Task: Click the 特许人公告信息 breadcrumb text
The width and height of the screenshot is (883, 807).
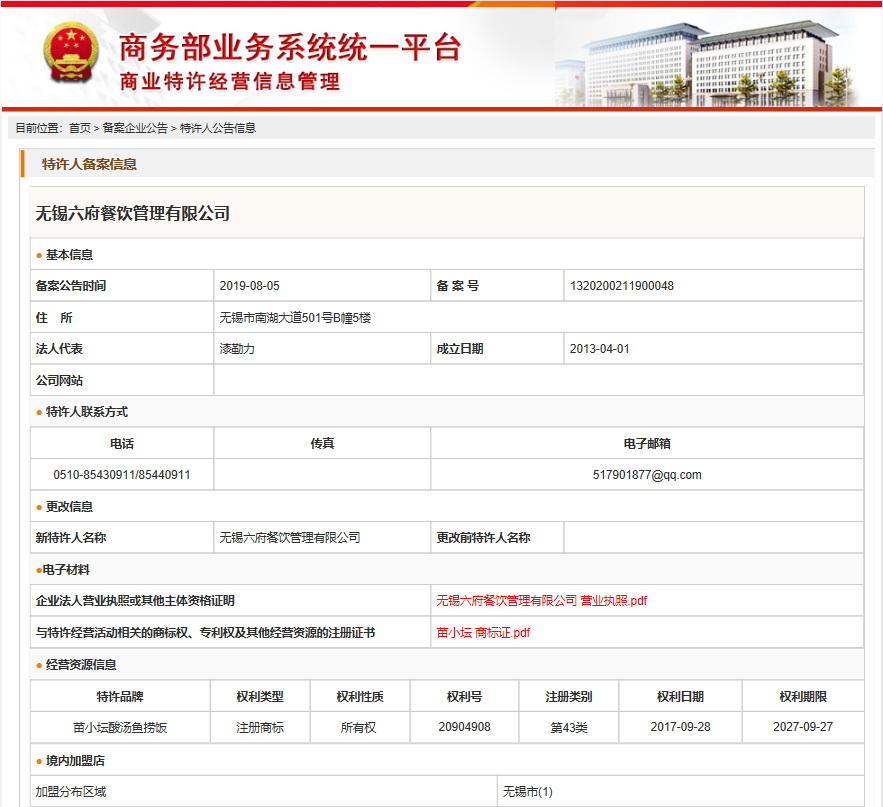Action: coord(217,128)
